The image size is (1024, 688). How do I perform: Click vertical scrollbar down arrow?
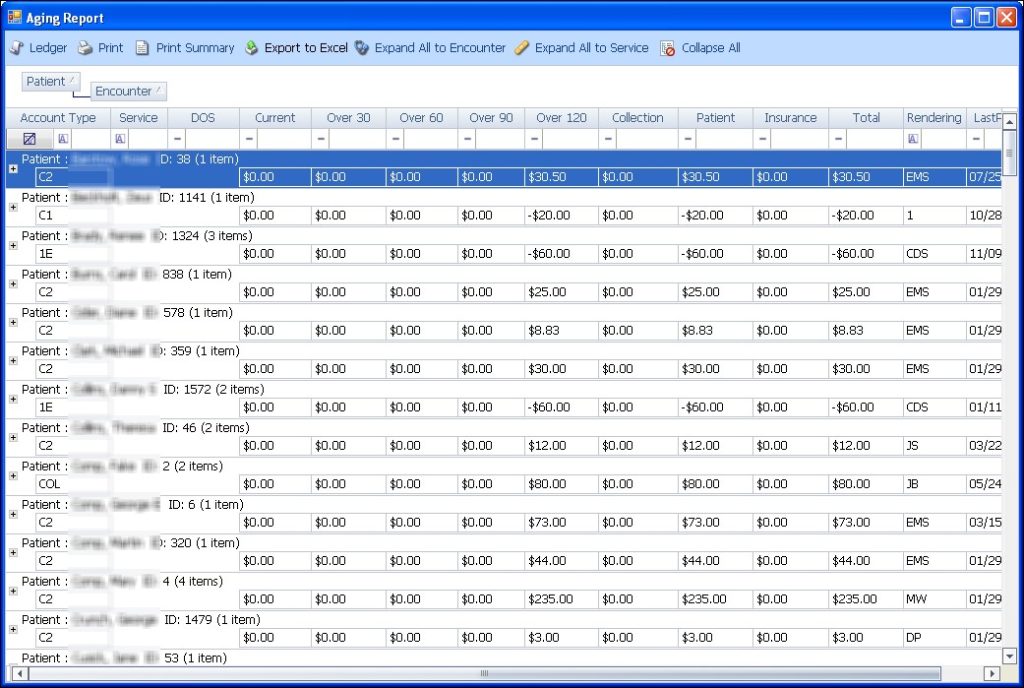tap(1010, 657)
